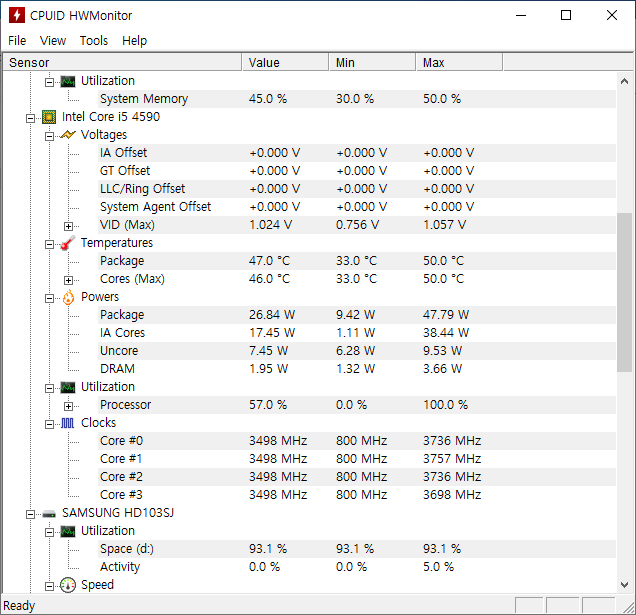This screenshot has width=636, height=615.
Task: Click the Max column header
Action: coord(459,62)
